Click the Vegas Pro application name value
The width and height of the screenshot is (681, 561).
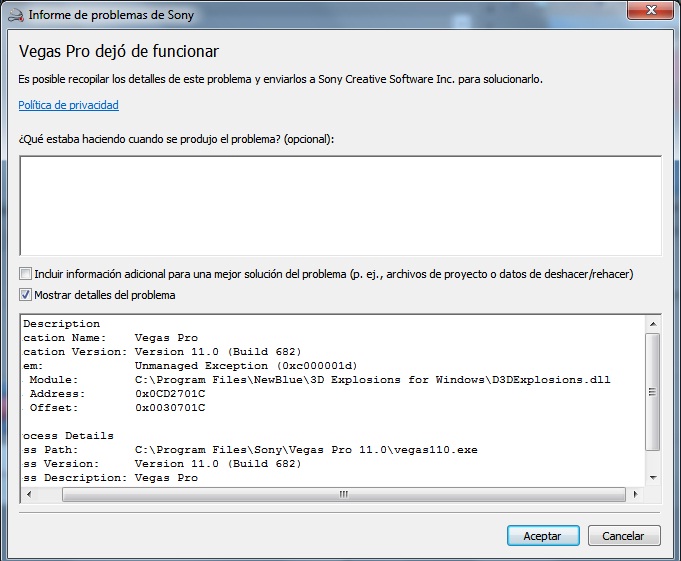tap(166, 338)
